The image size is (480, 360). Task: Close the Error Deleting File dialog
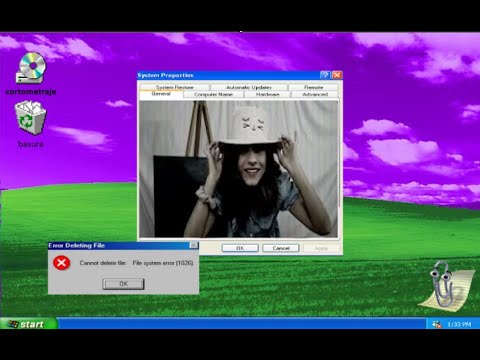coord(194,245)
